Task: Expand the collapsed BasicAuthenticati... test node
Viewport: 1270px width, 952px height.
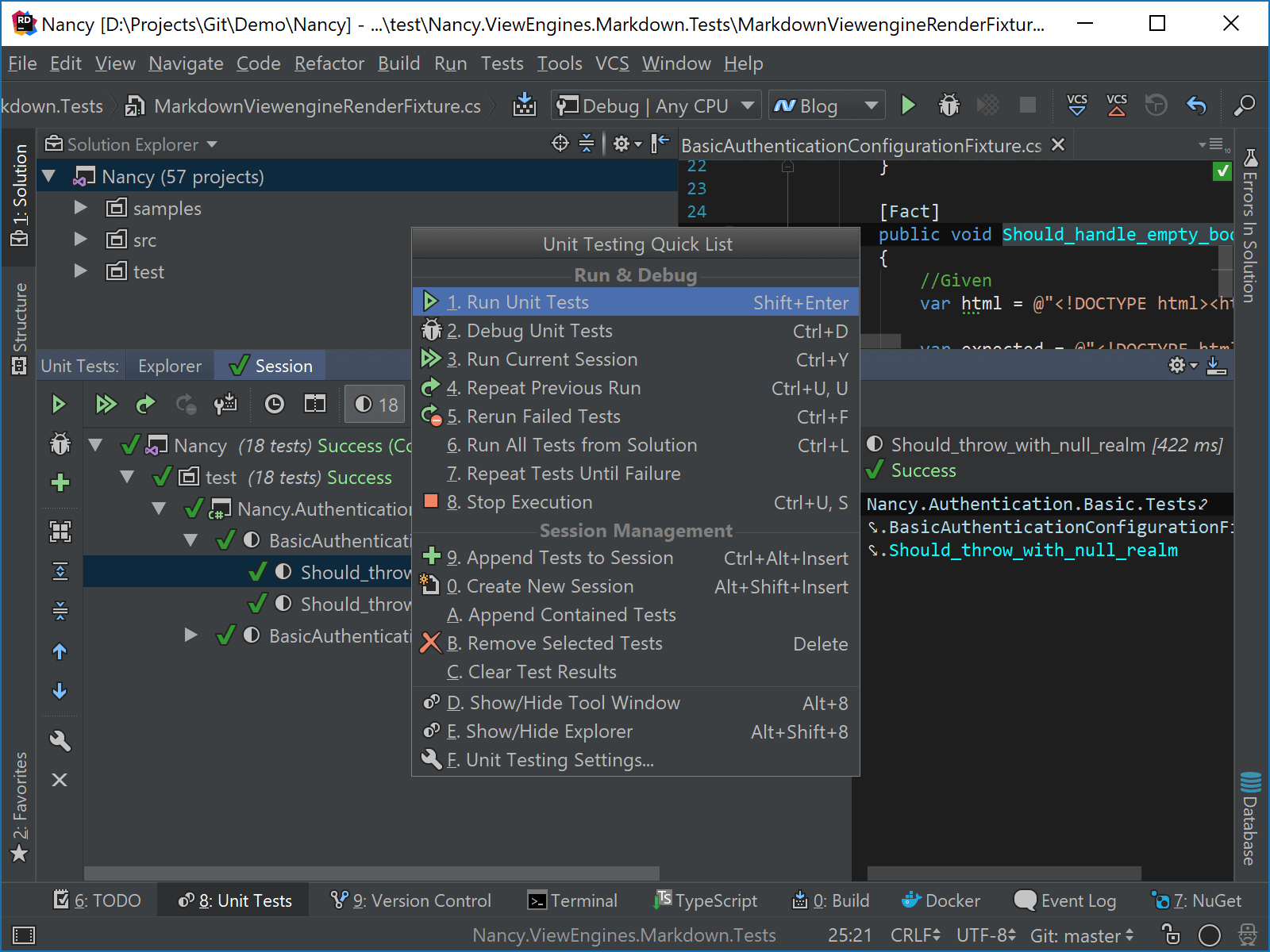Action: coord(190,635)
